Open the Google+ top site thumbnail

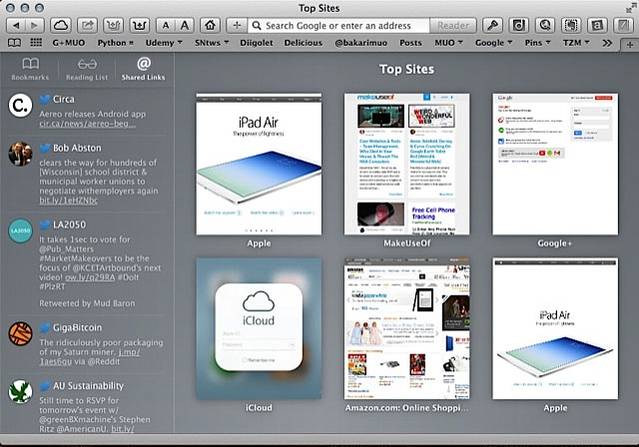555,164
